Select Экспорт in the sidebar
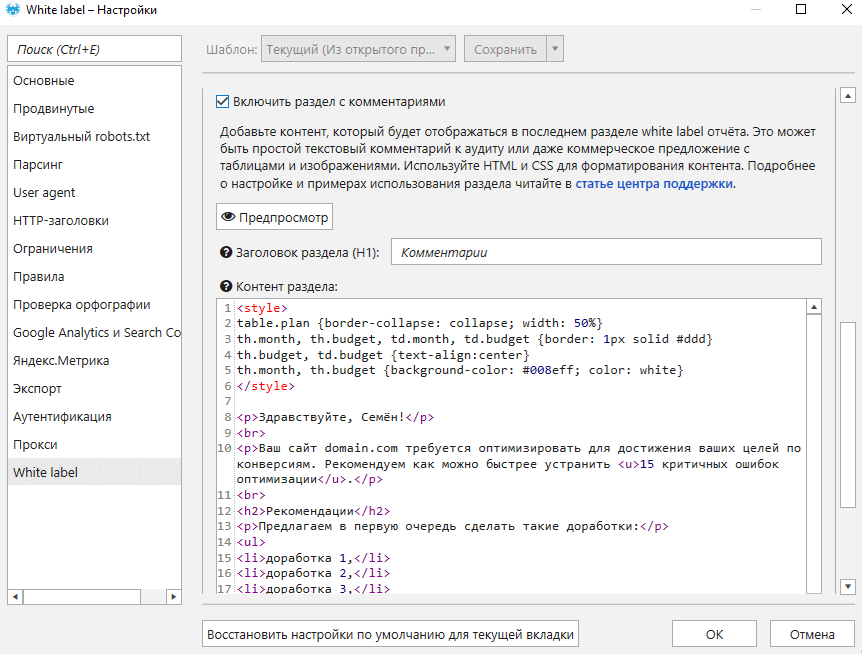The width and height of the screenshot is (862, 654). (94, 389)
